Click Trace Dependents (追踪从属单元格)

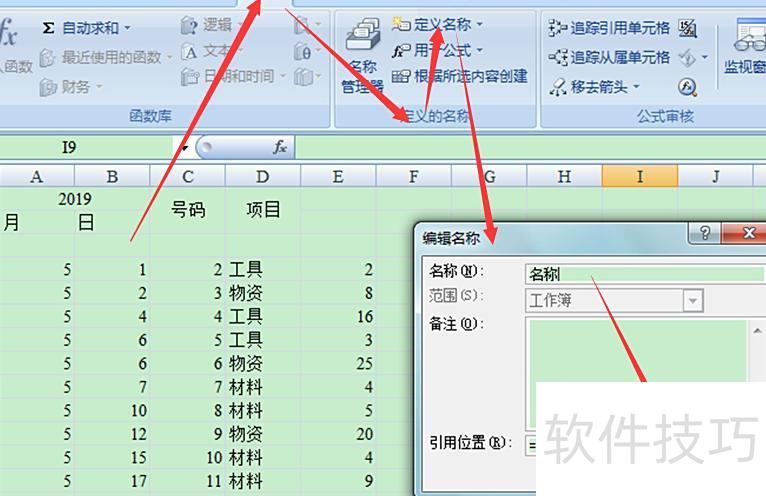point(609,57)
